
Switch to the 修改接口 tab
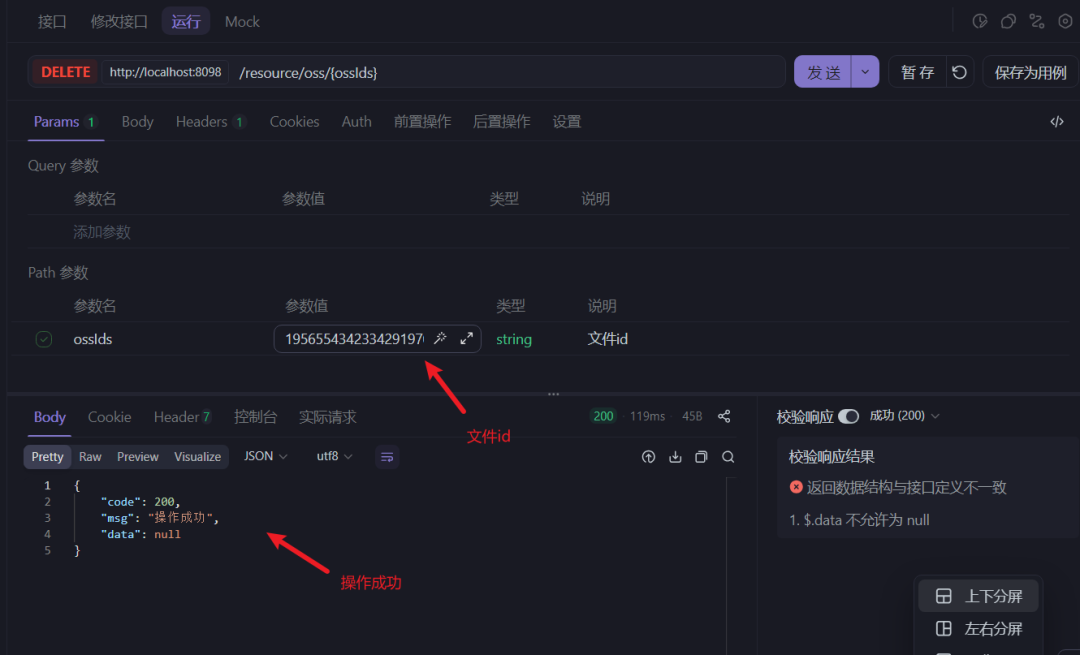[118, 21]
